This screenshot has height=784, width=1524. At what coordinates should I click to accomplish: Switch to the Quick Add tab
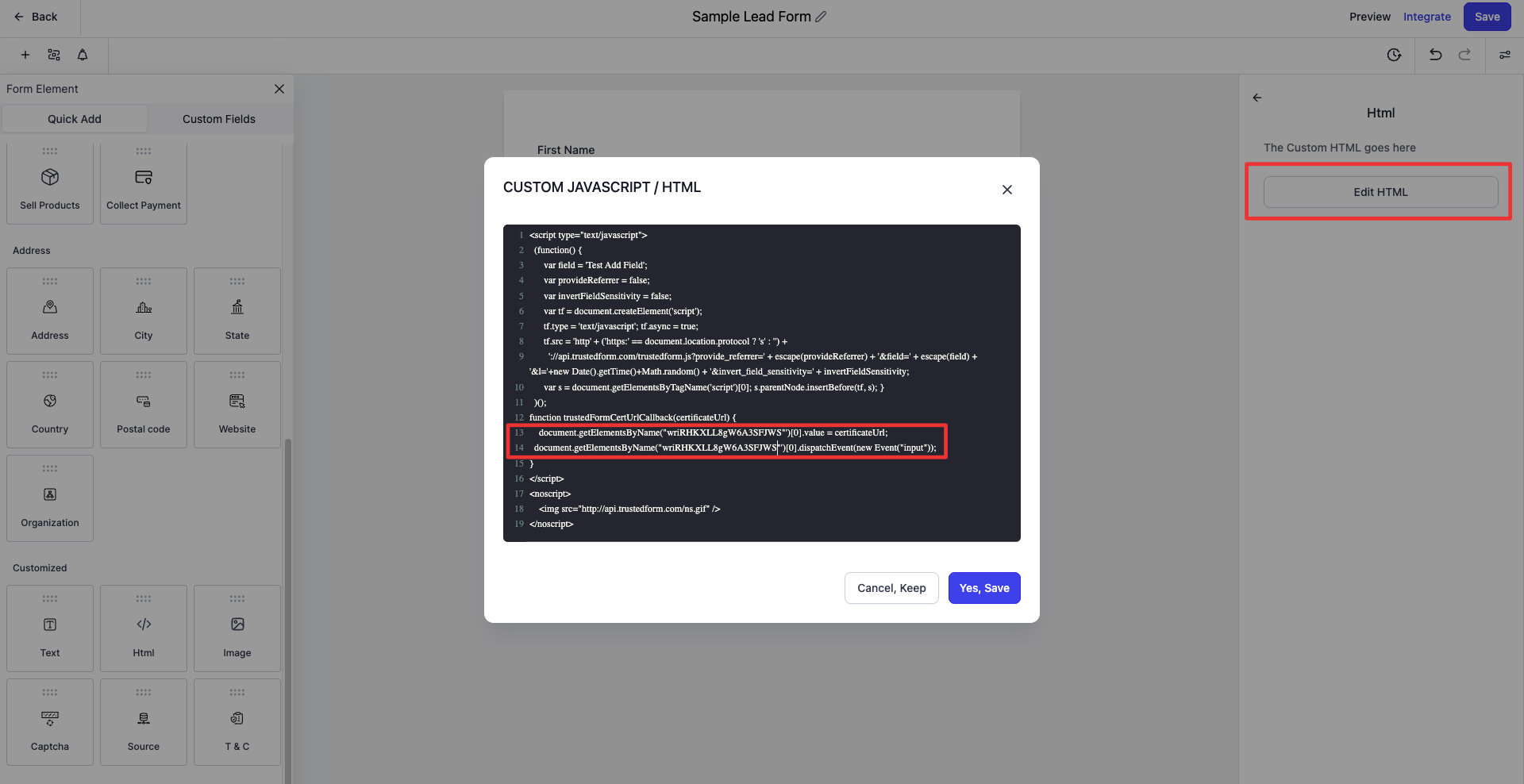[x=75, y=119]
